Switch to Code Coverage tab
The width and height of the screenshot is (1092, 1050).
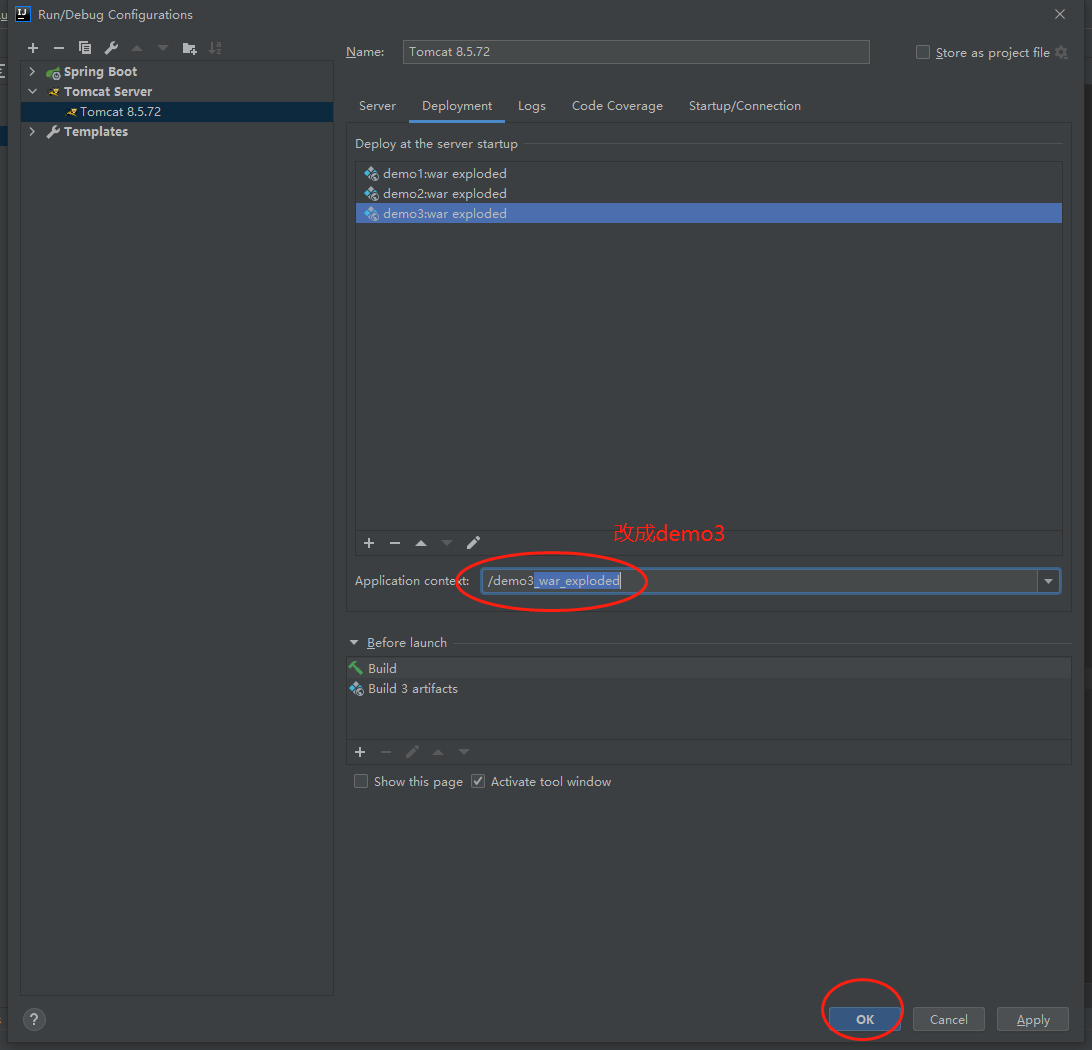tap(617, 106)
